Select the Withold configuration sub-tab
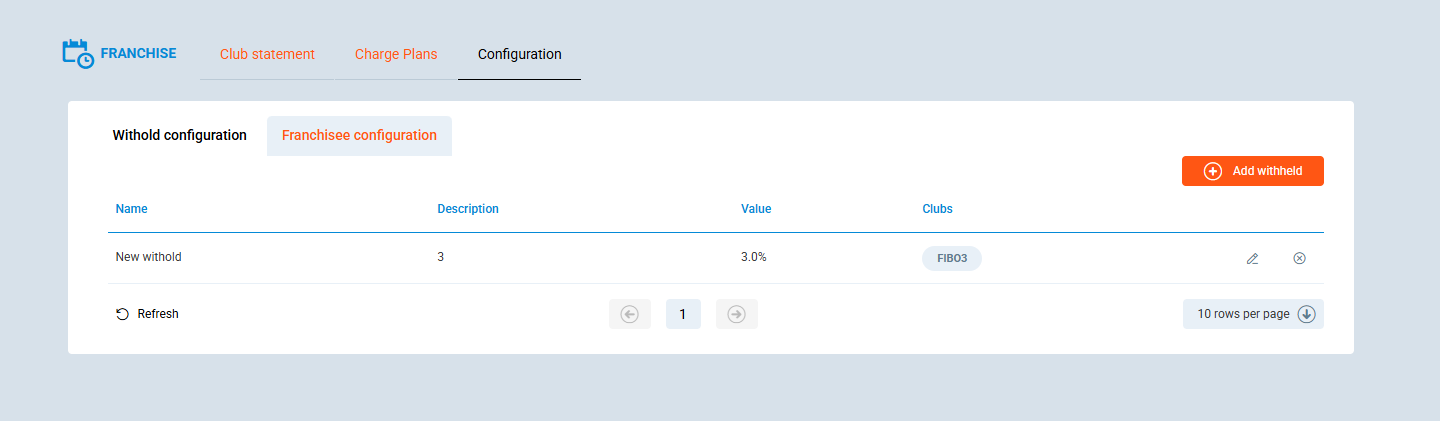 [179, 135]
